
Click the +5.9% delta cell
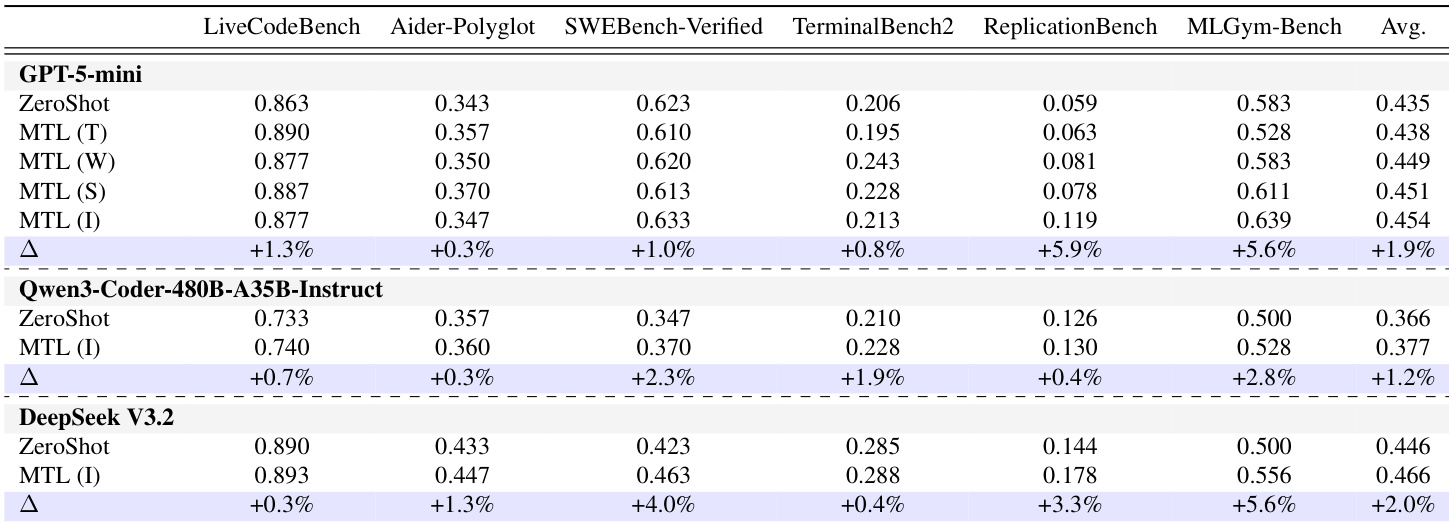point(1069,249)
